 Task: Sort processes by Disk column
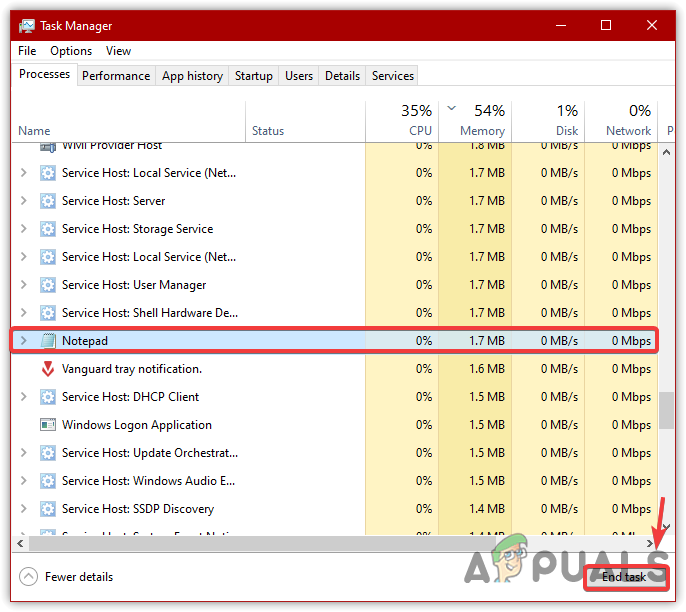point(548,122)
